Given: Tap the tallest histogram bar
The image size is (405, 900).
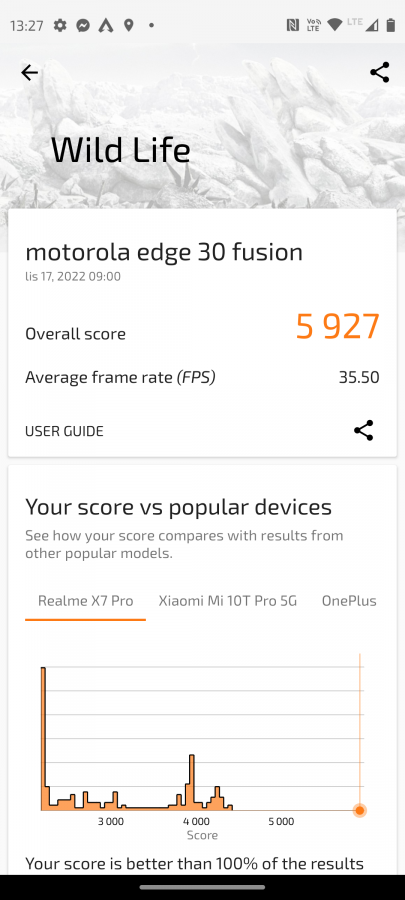Looking at the screenshot, I should click(43, 739).
